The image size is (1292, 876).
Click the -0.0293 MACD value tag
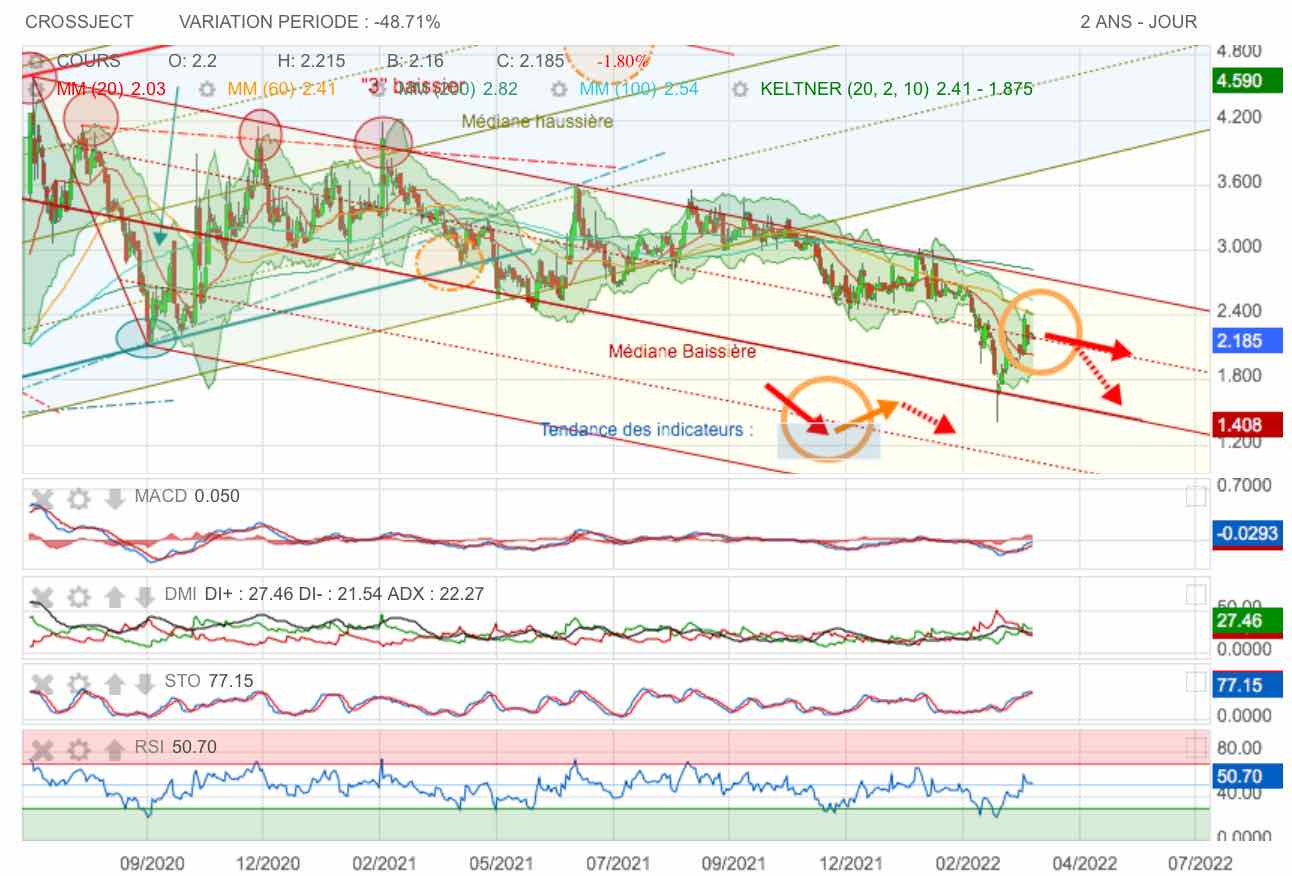1245,534
